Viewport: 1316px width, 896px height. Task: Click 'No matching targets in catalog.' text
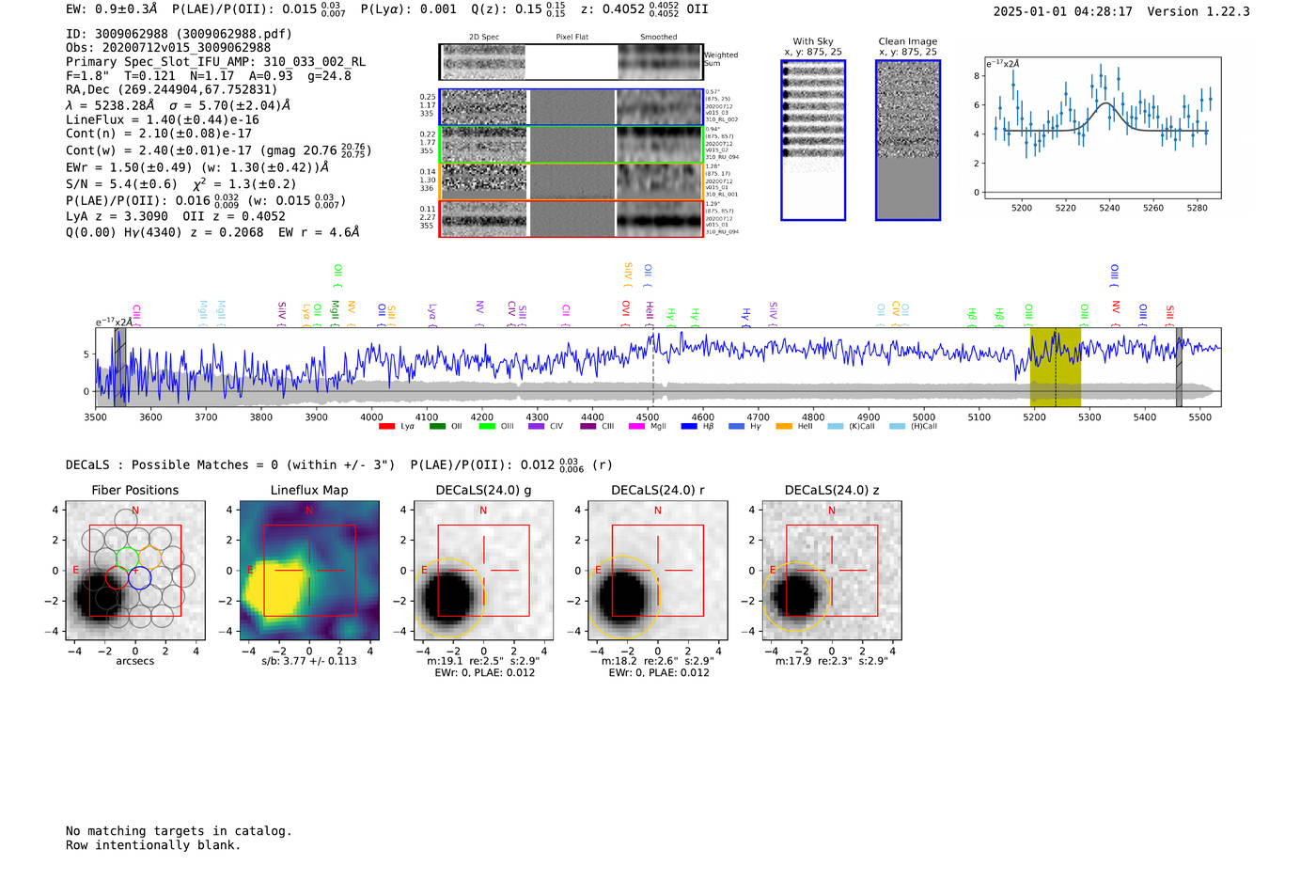coord(179,831)
